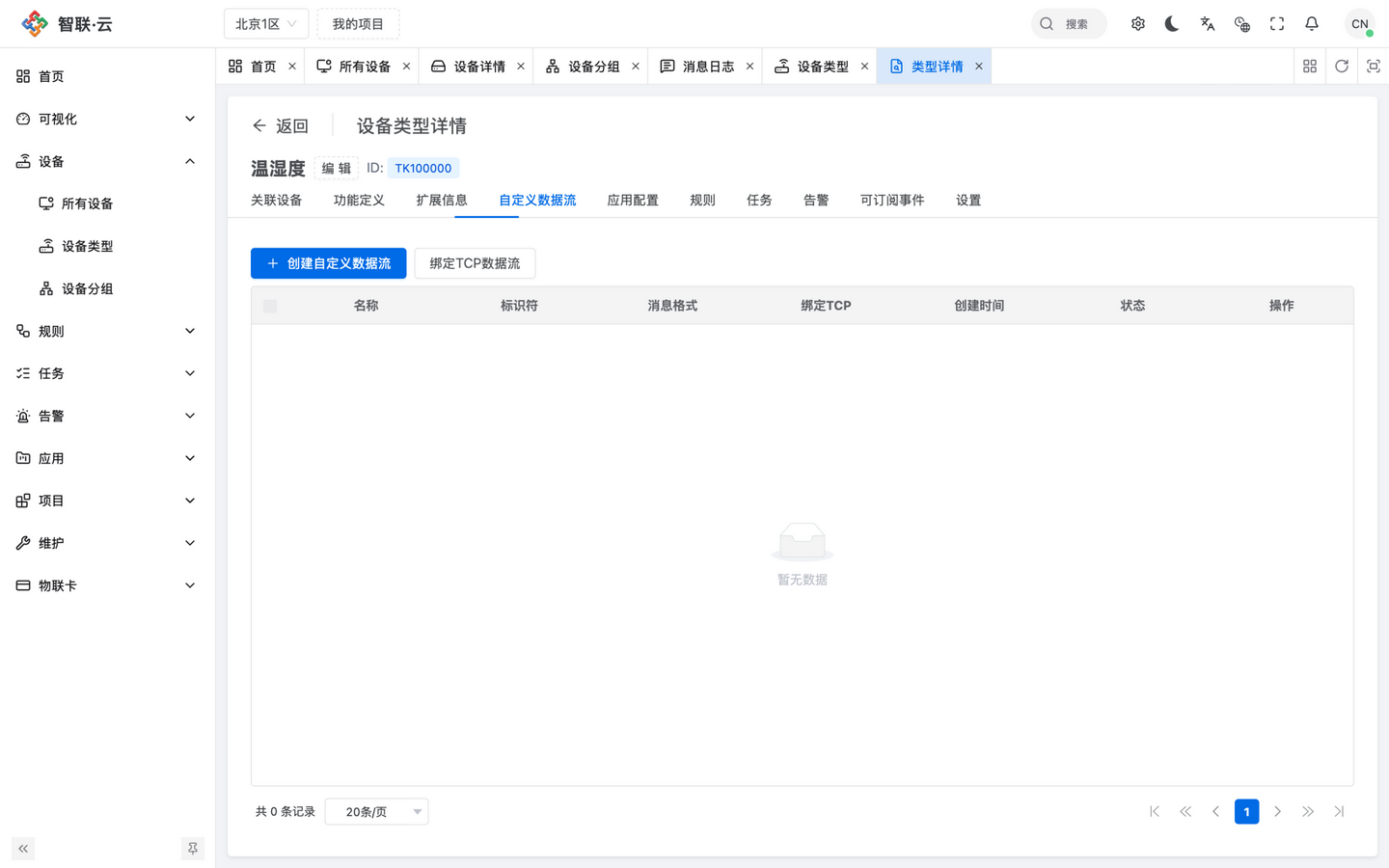
Task: Toggle dark mode moon icon
Action: pos(1173,24)
